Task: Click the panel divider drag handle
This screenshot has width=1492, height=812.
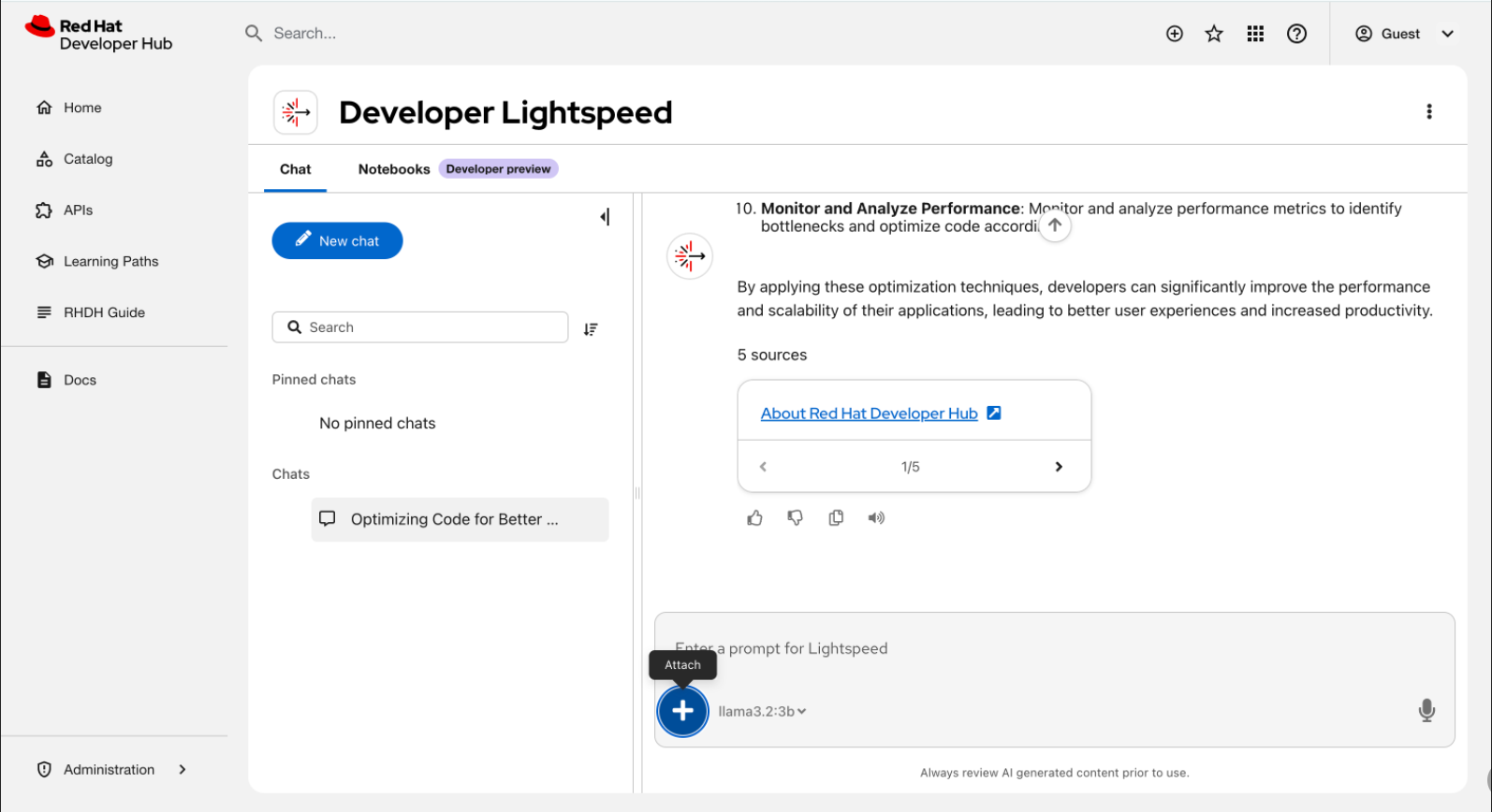Action: coord(637,493)
